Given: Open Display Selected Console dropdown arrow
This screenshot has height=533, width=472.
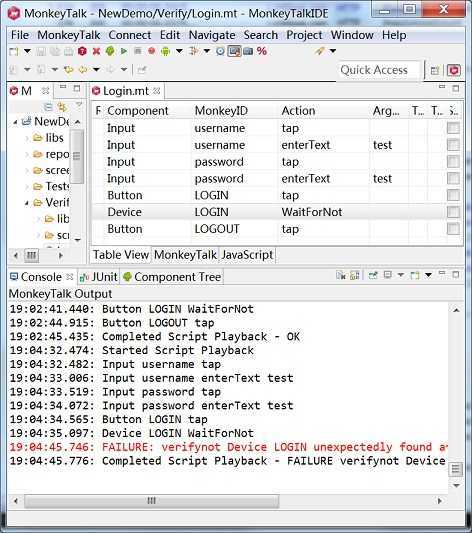Looking at the screenshot, I should click(401, 275).
